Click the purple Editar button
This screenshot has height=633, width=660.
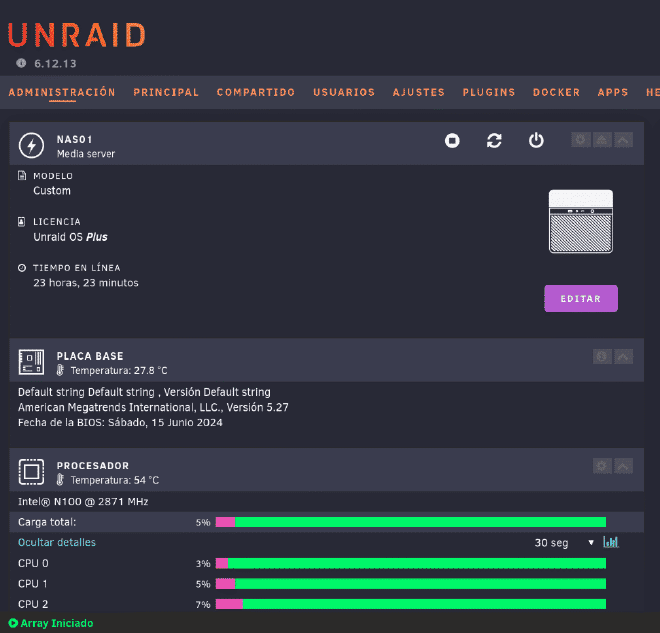click(x=581, y=298)
